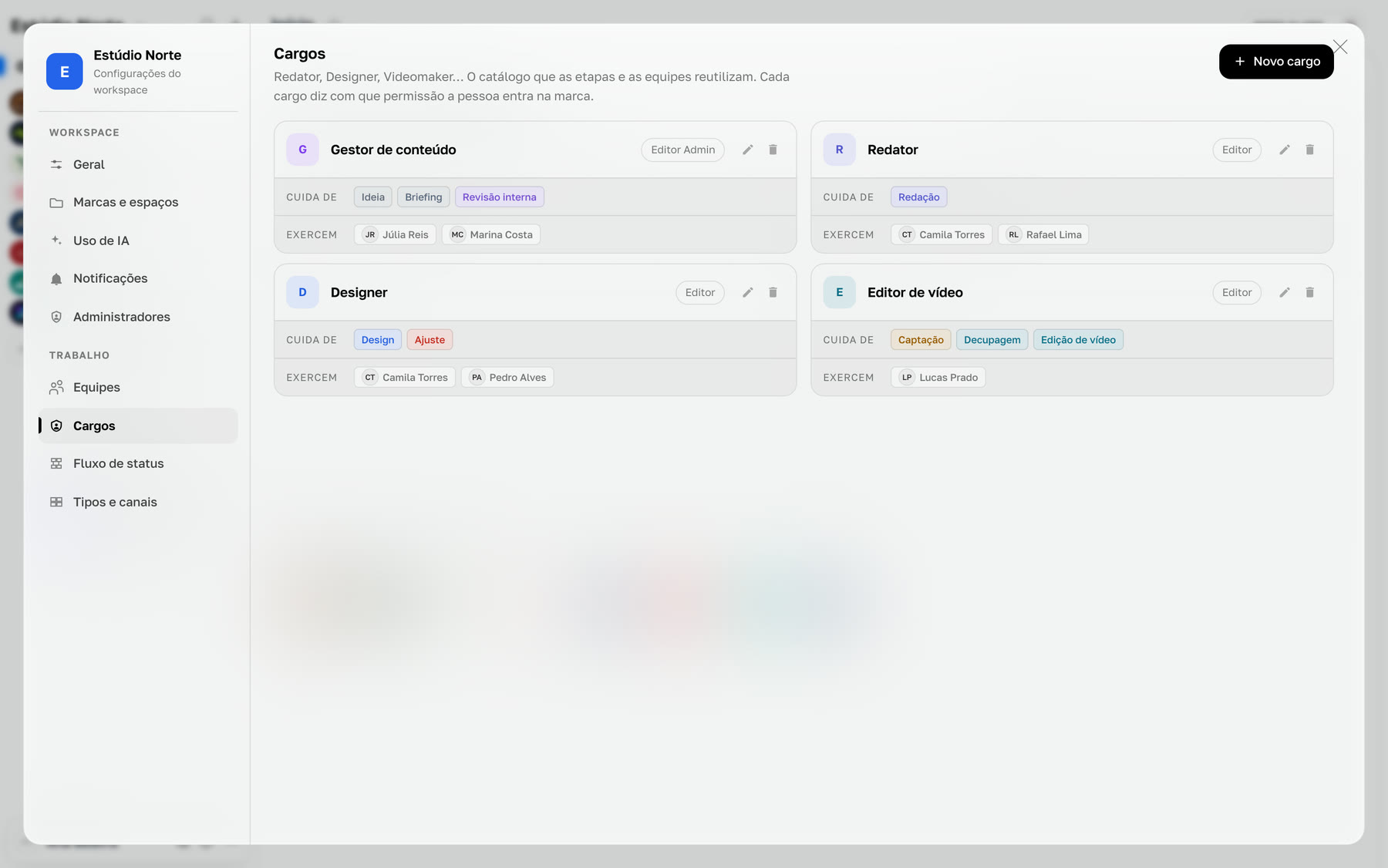Screen dimensions: 1388x868
Task: Open Fluxo de status settings
Action: coord(138,463)
